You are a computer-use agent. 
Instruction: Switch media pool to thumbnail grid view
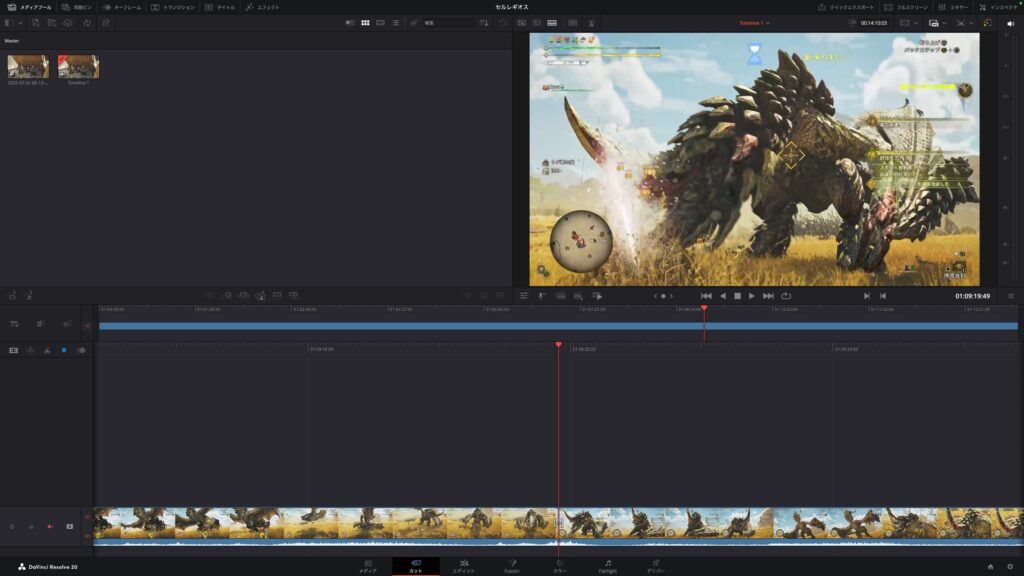[x=365, y=23]
